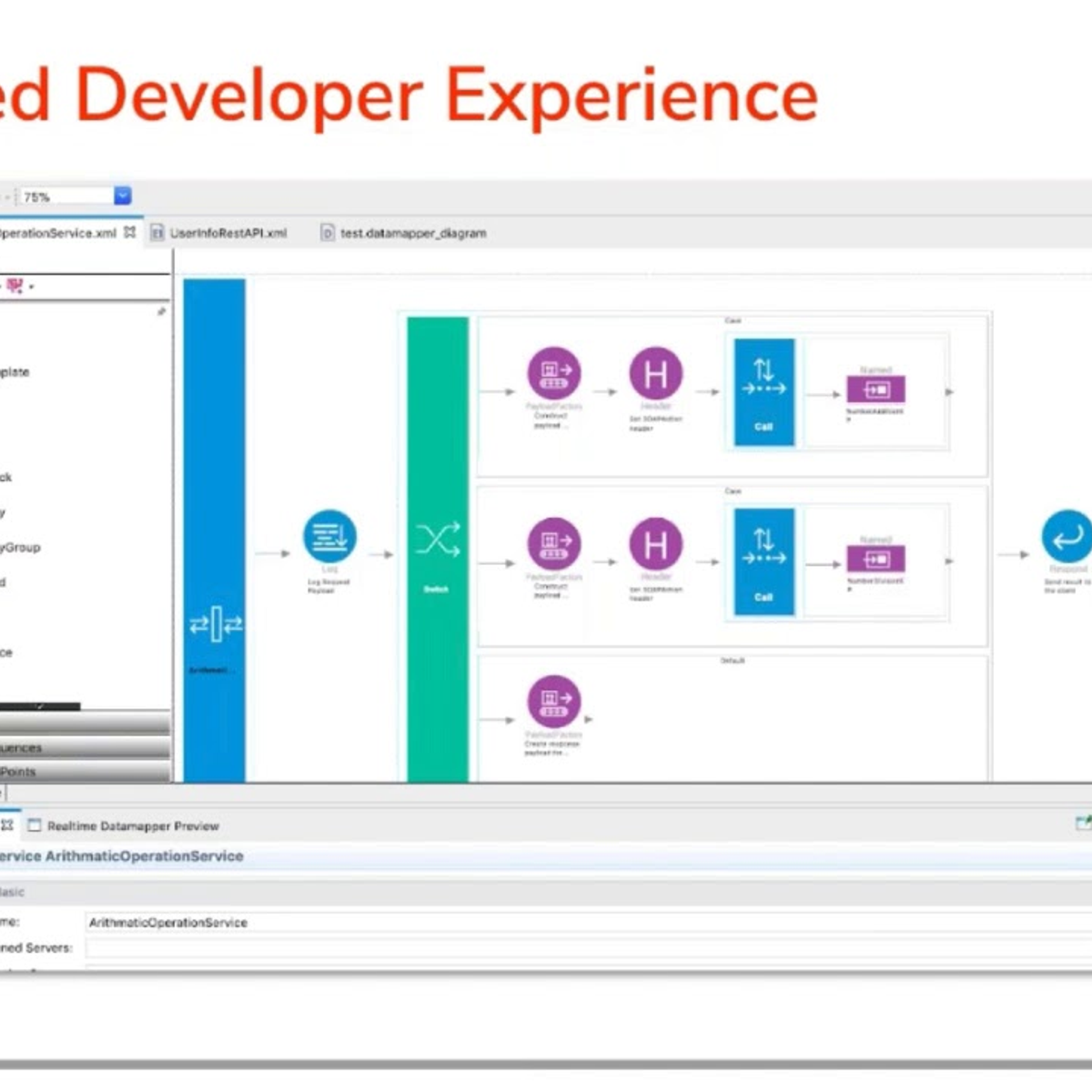Select the Header mediator in second case
1092x1092 pixels.
click(655, 544)
